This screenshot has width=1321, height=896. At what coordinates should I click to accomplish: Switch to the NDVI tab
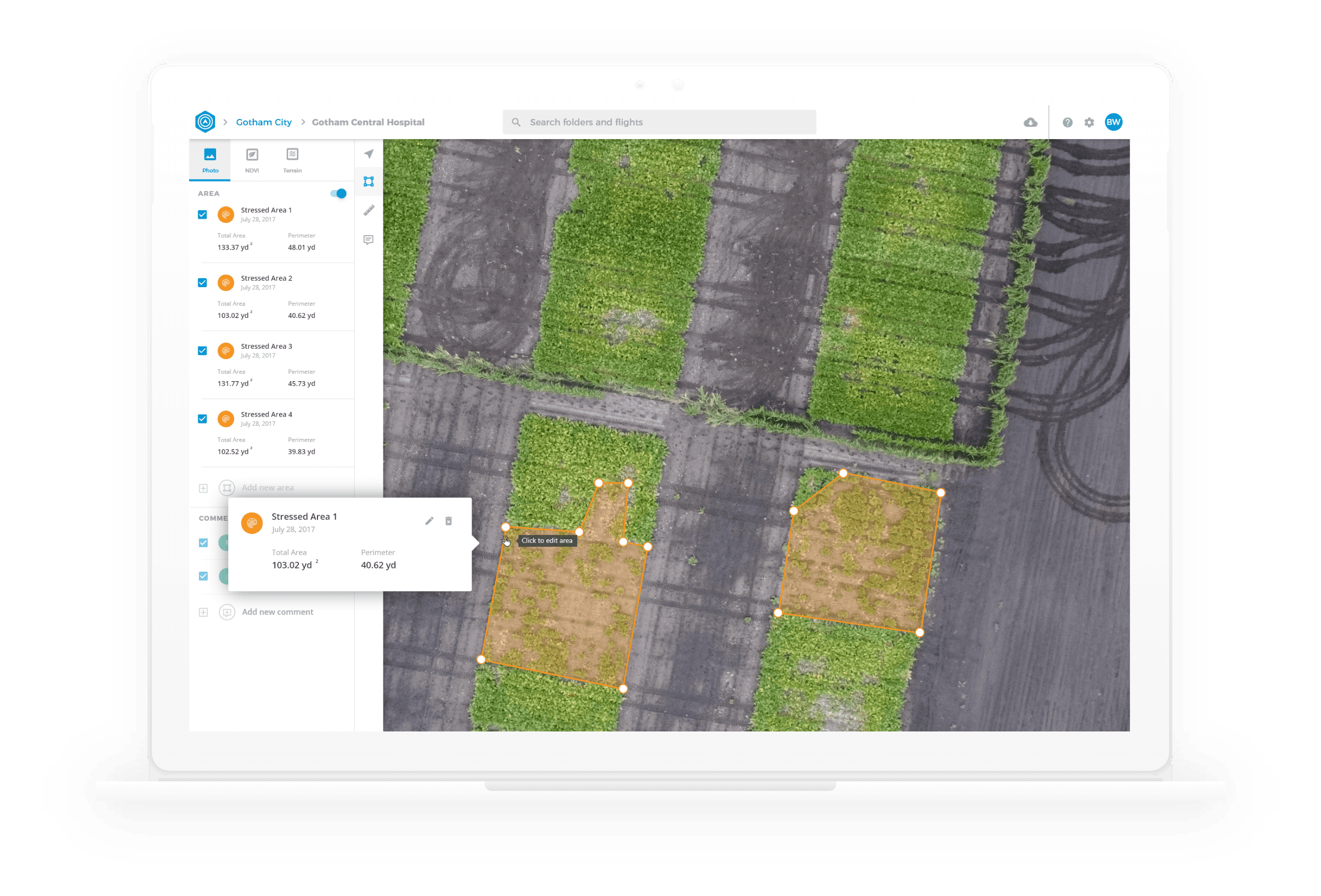coord(252,160)
